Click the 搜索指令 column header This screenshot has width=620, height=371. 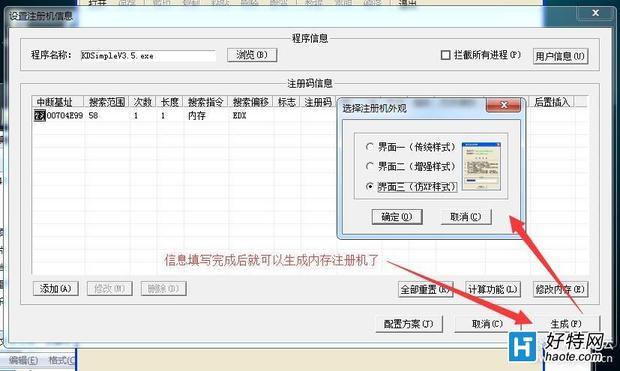tap(205, 102)
